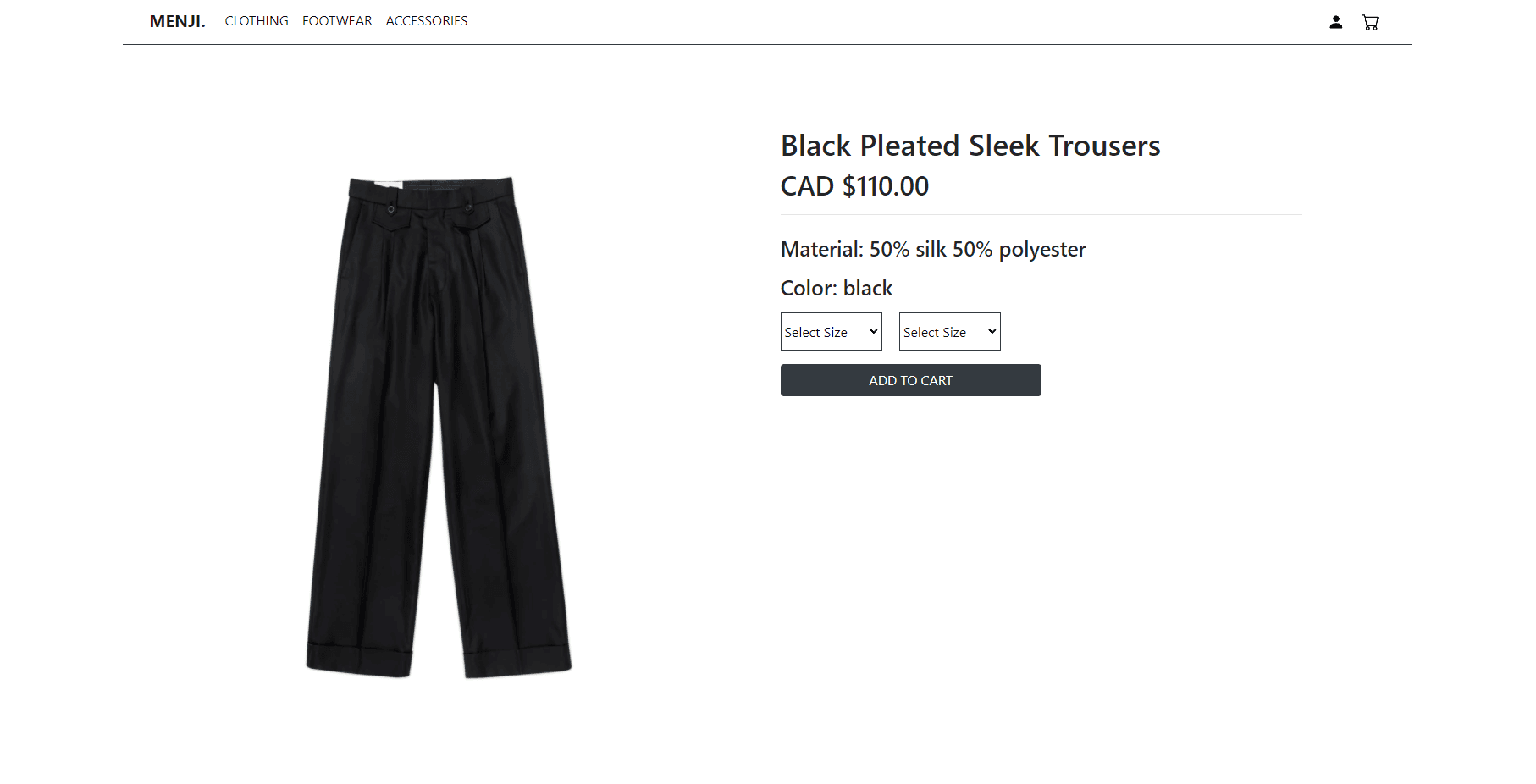
Task: Click the white label tag on trousers waistband
Action: tap(390, 185)
